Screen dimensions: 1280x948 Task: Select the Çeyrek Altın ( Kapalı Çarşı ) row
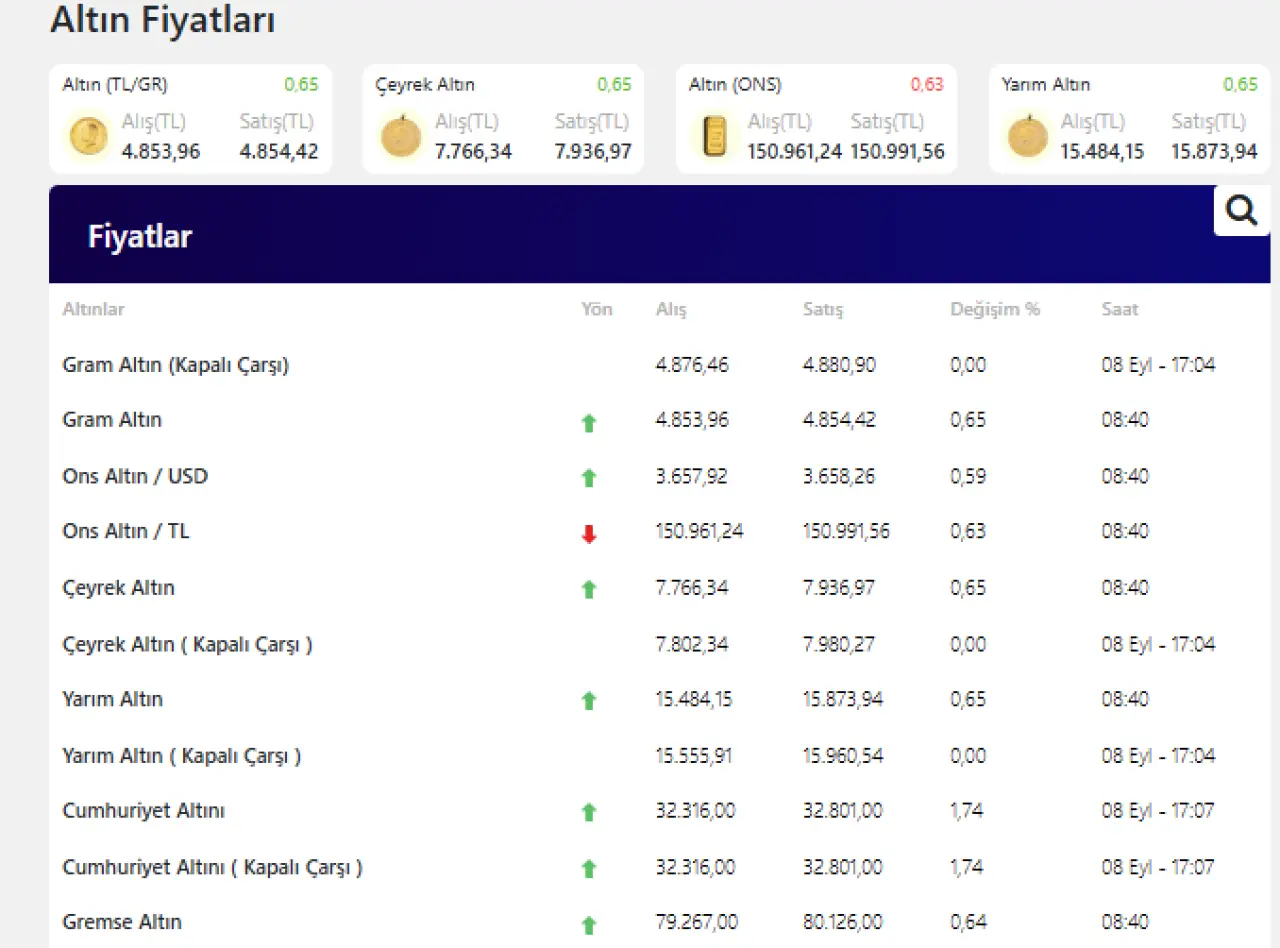pyautogui.click(x=187, y=644)
